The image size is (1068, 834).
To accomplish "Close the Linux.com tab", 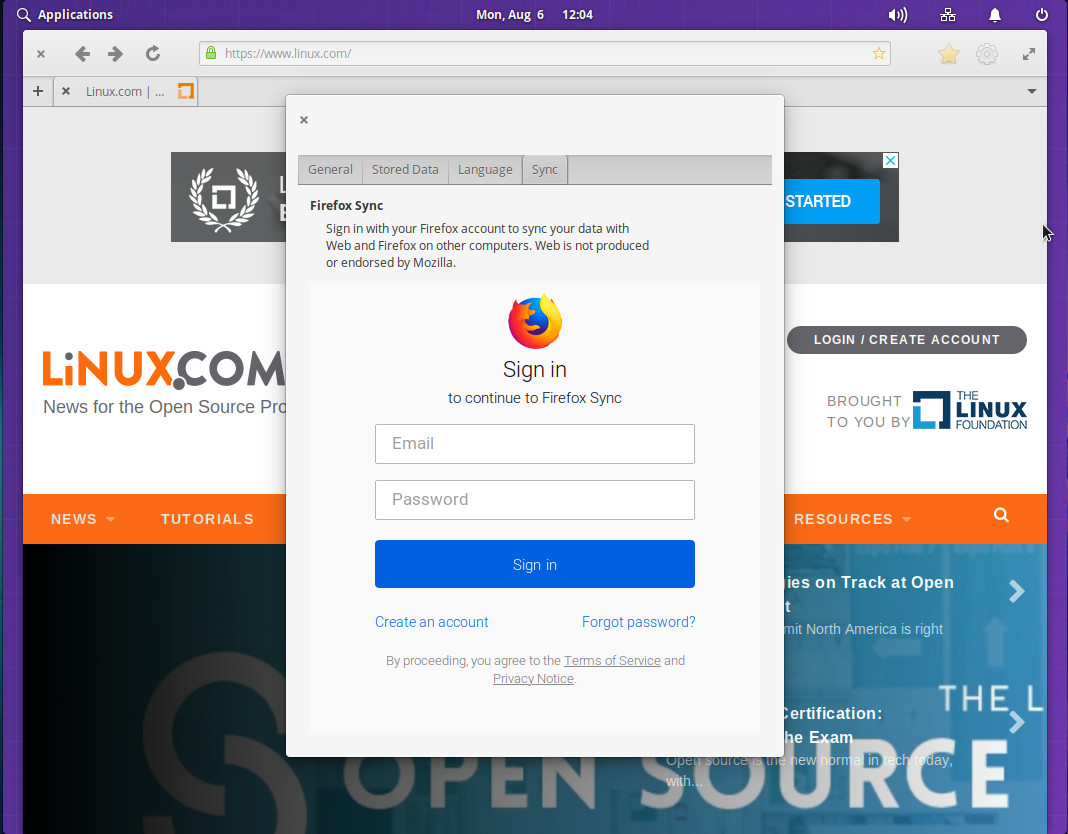I will (66, 91).
